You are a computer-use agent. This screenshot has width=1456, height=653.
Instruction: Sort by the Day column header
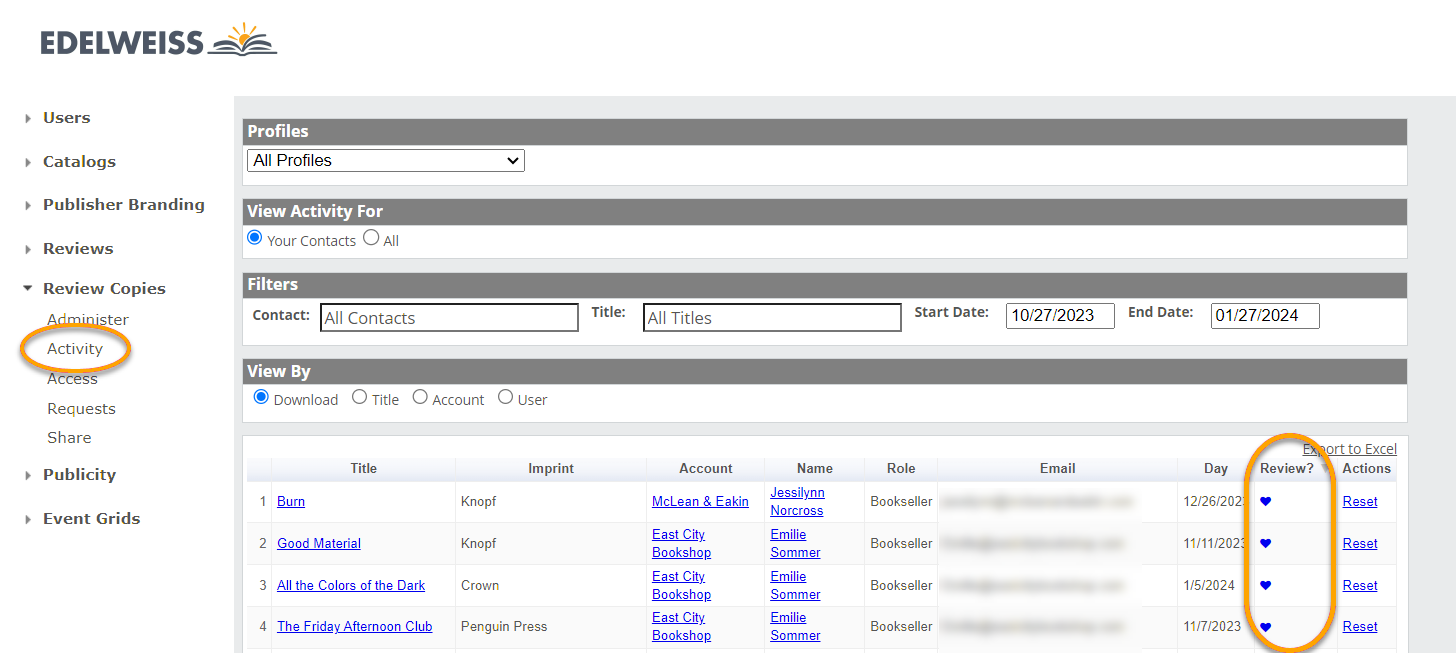[1216, 469]
